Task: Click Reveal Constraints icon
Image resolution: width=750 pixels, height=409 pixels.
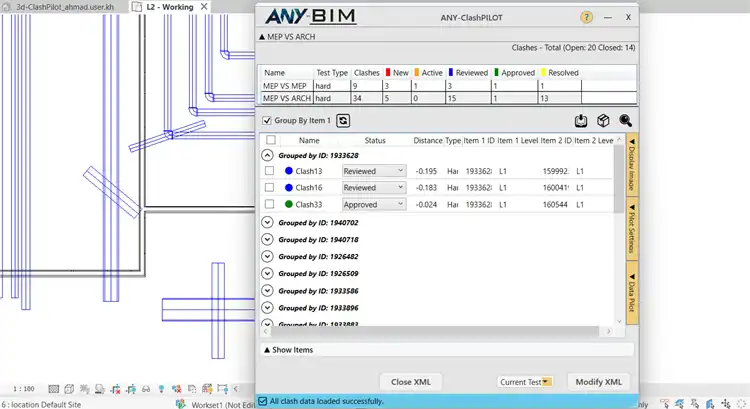Action: pyautogui.click(x=222, y=389)
